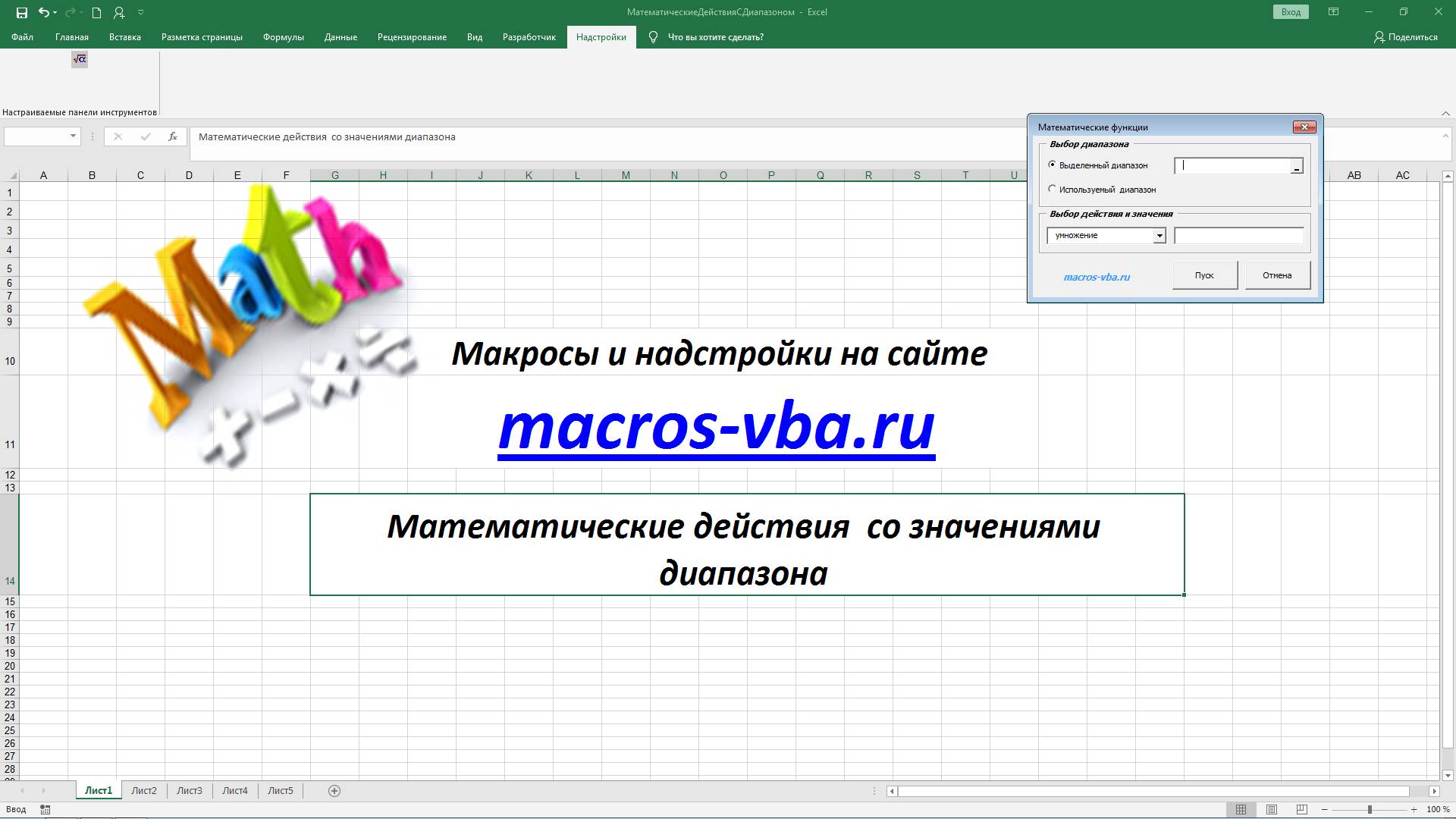Click the range input field in the dialog
The image size is (1456, 819).
pos(1232,165)
